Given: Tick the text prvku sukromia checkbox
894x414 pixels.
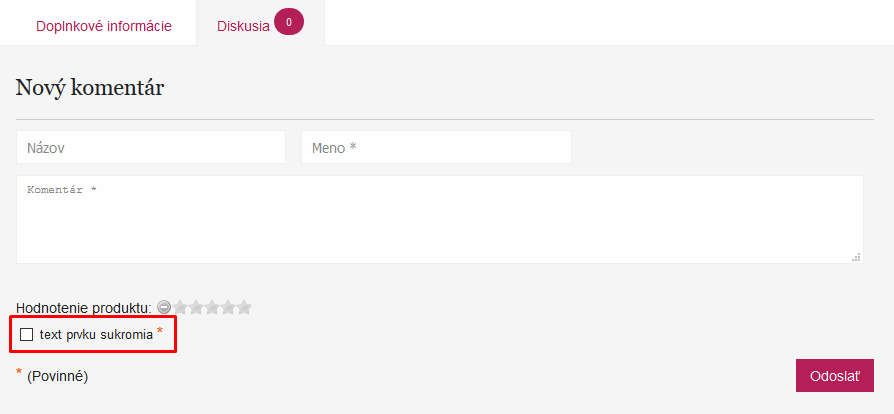Looking at the screenshot, I should 26,335.
